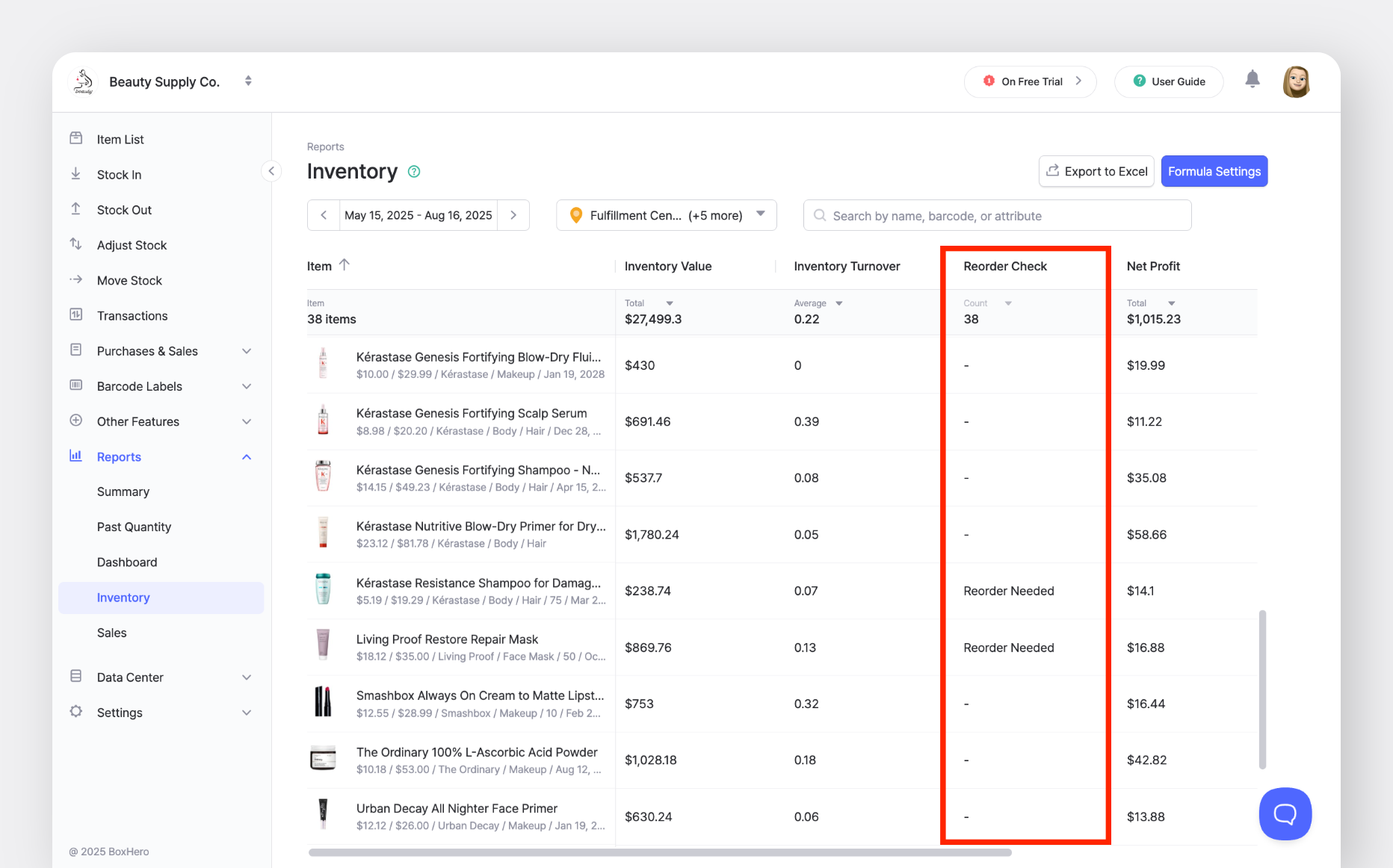Open the team switcher next to Beauty Supply Co.

click(x=248, y=81)
